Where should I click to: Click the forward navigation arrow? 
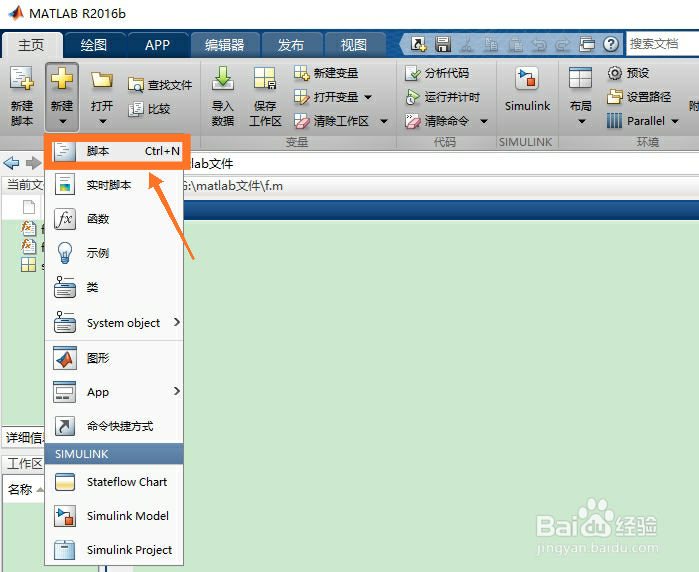(x=33, y=163)
